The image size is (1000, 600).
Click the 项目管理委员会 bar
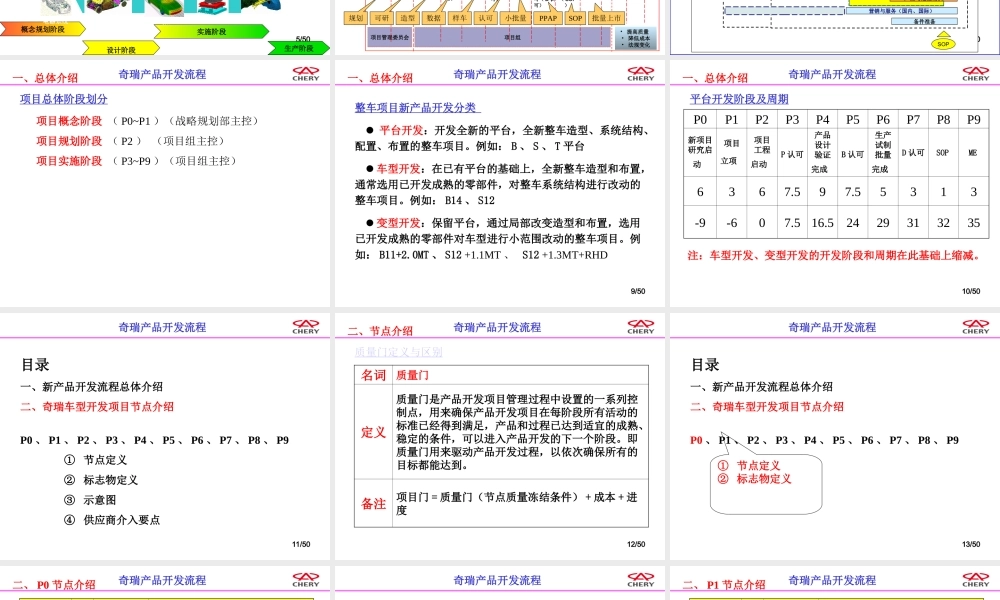(390, 38)
